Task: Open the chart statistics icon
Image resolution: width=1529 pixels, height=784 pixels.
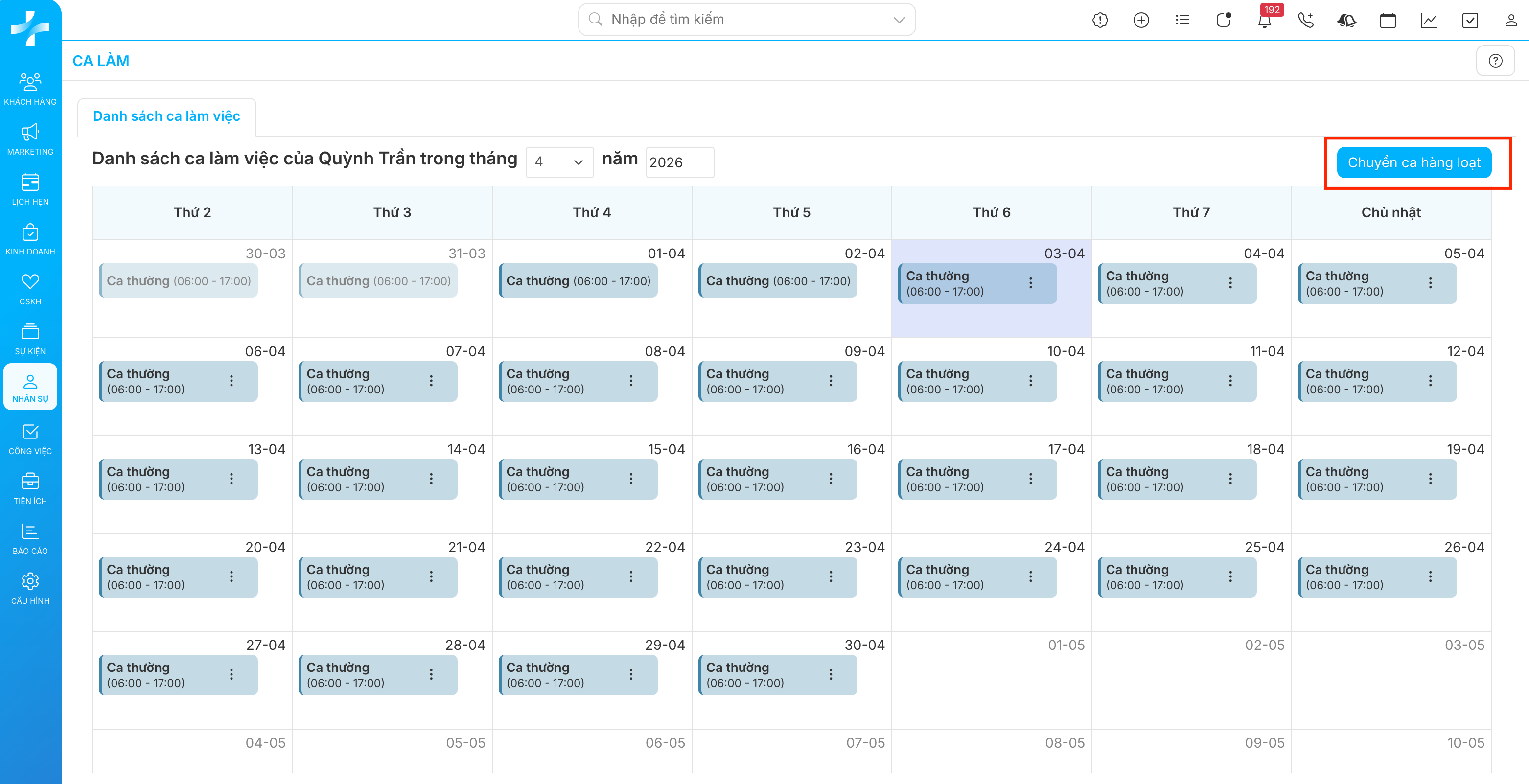Action: pyautogui.click(x=1429, y=20)
